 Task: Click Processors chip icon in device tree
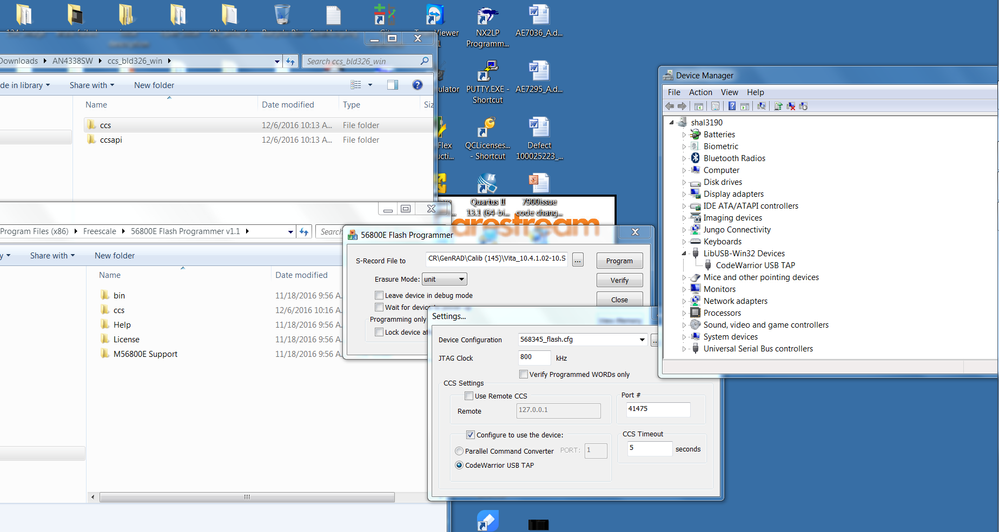click(x=695, y=313)
